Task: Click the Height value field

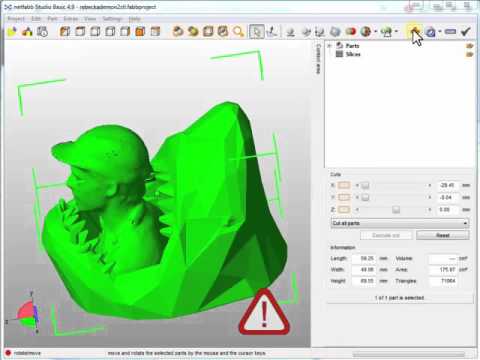Action: 364,281
